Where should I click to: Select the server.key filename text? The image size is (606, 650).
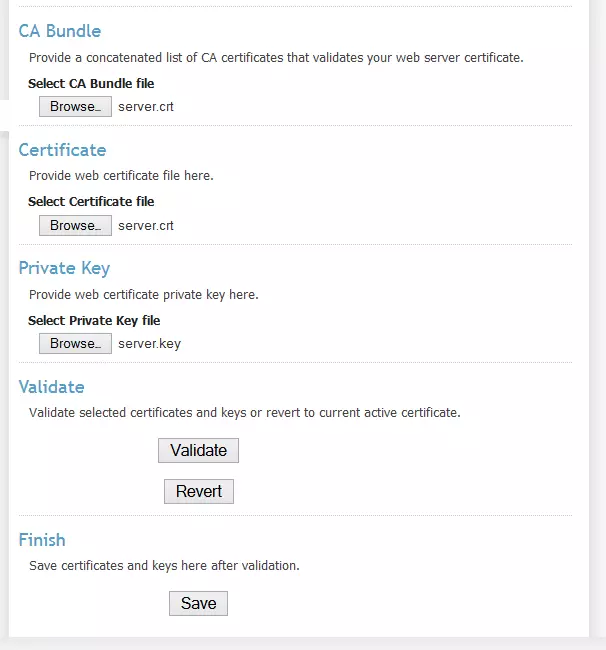[149, 344]
